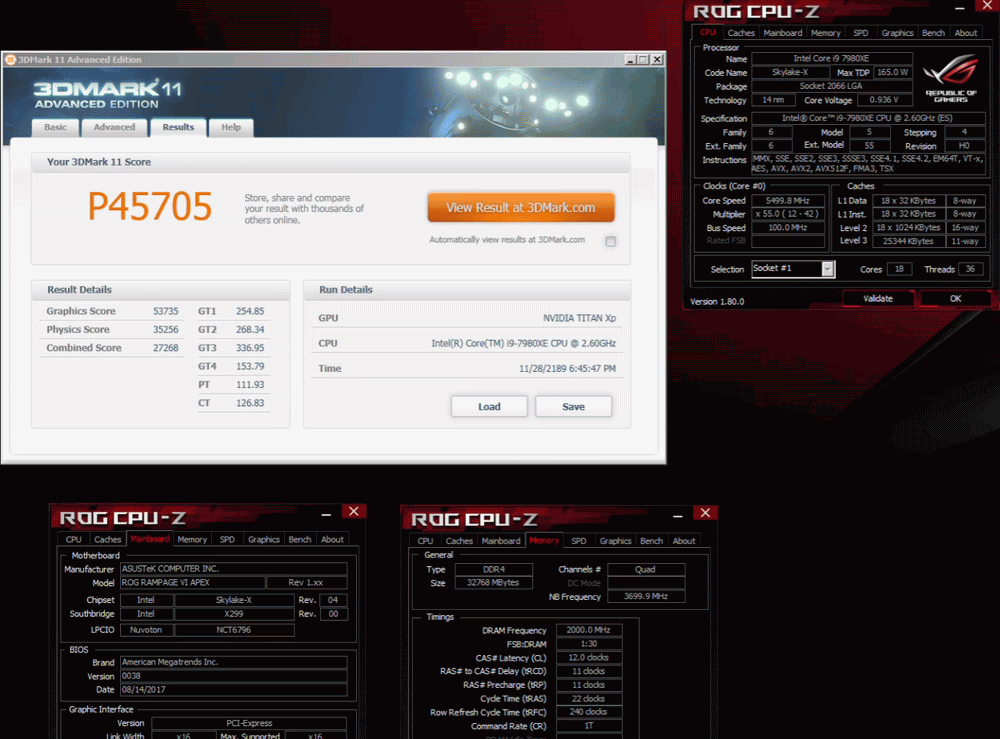The height and width of the screenshot is (739, 1000).
Task: Click the NVIDIA TITAN Xp GPU text
Action: [580, 318]
